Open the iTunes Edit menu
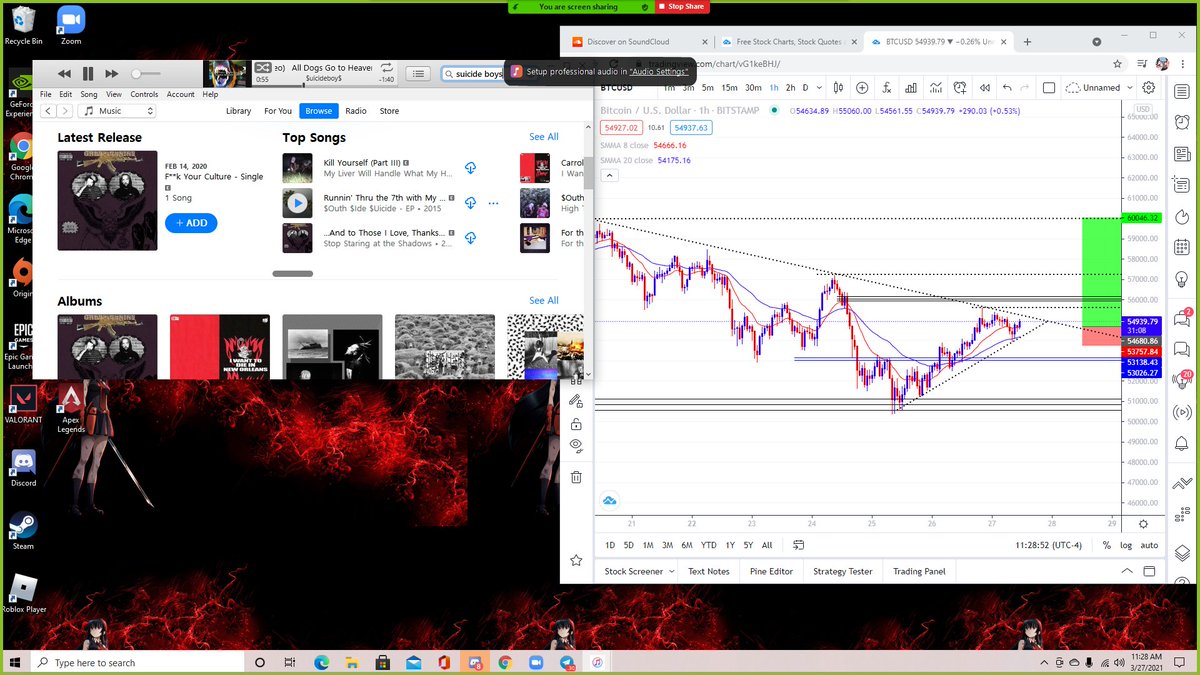 (x=65, y=94)
